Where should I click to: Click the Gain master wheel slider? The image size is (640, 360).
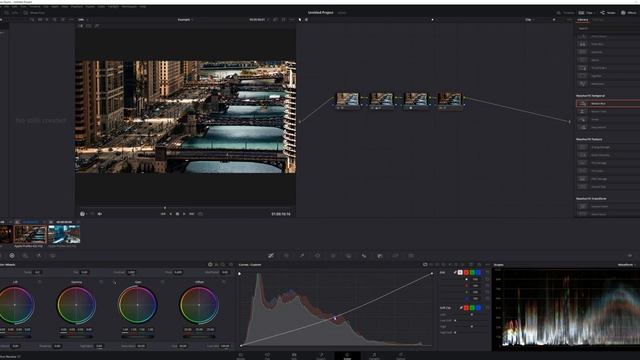(x=138, y=337)
